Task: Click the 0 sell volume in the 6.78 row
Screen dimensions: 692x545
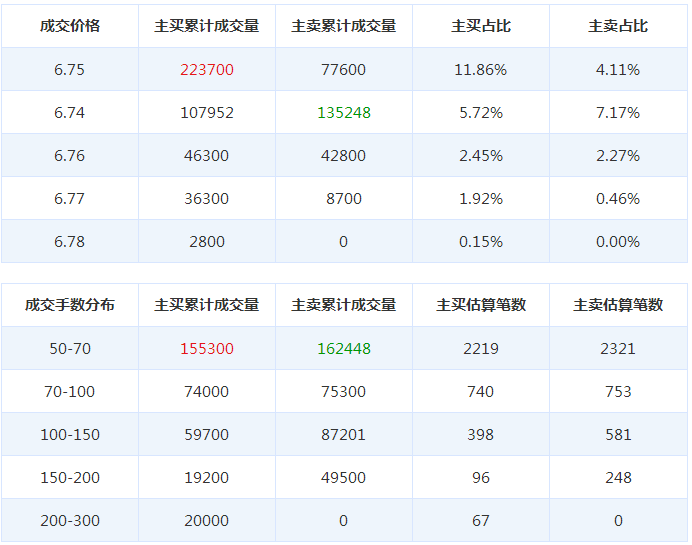Action: pyautogui.click(x=343, y=242)
